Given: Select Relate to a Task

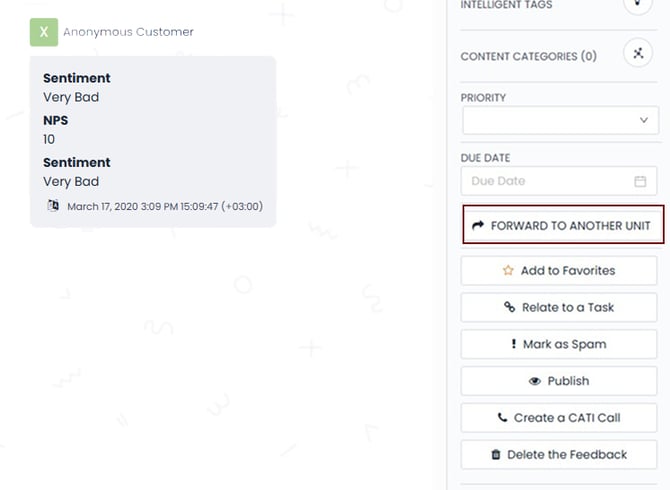Looking at the screenshot, I should [x=559, y=307].
